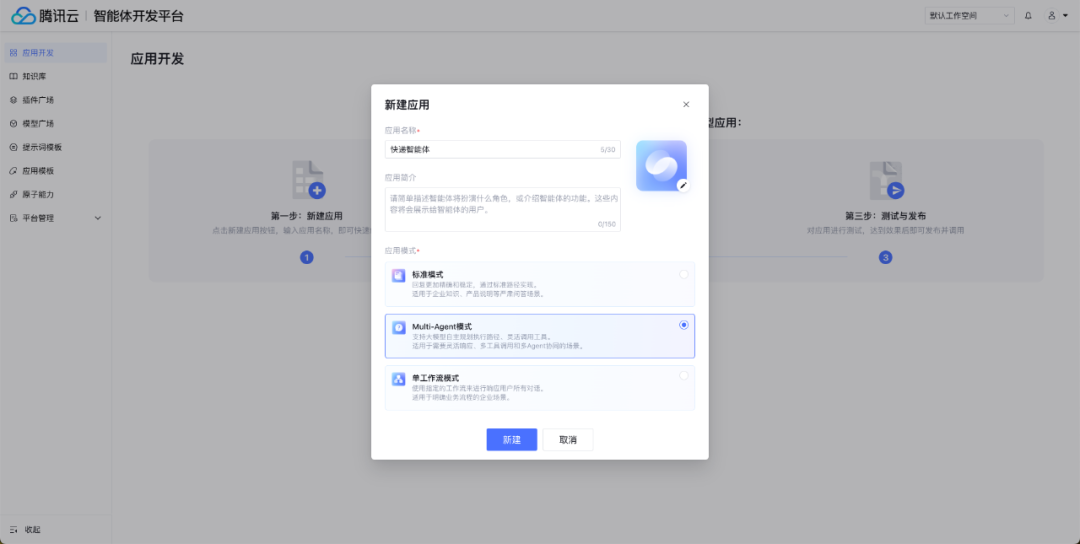Click the 取消 button

568,440
